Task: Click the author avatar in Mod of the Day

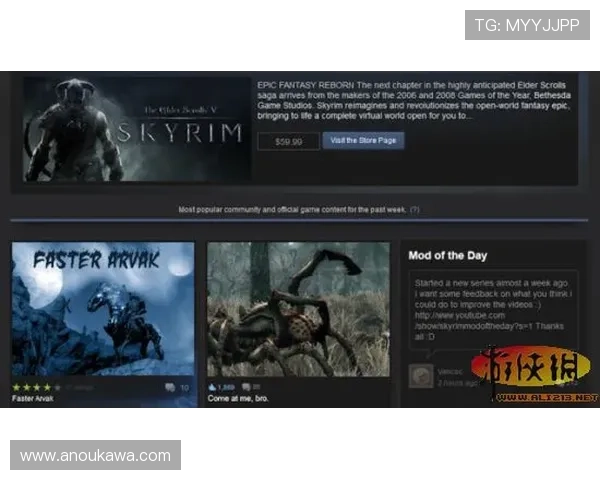Action: pyautogui.click(x=421, y=375)
